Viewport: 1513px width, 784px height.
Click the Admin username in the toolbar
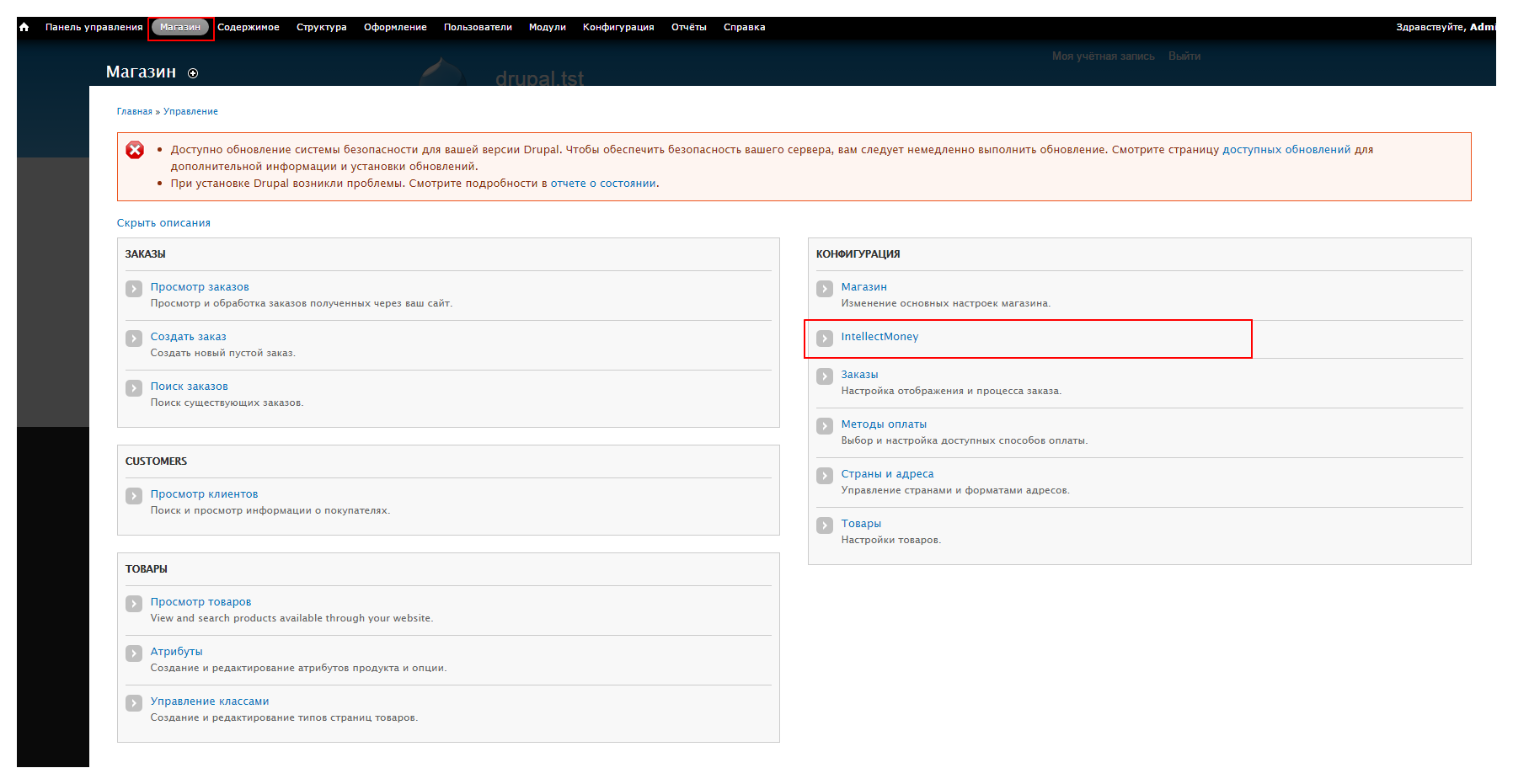(1483, 27)
